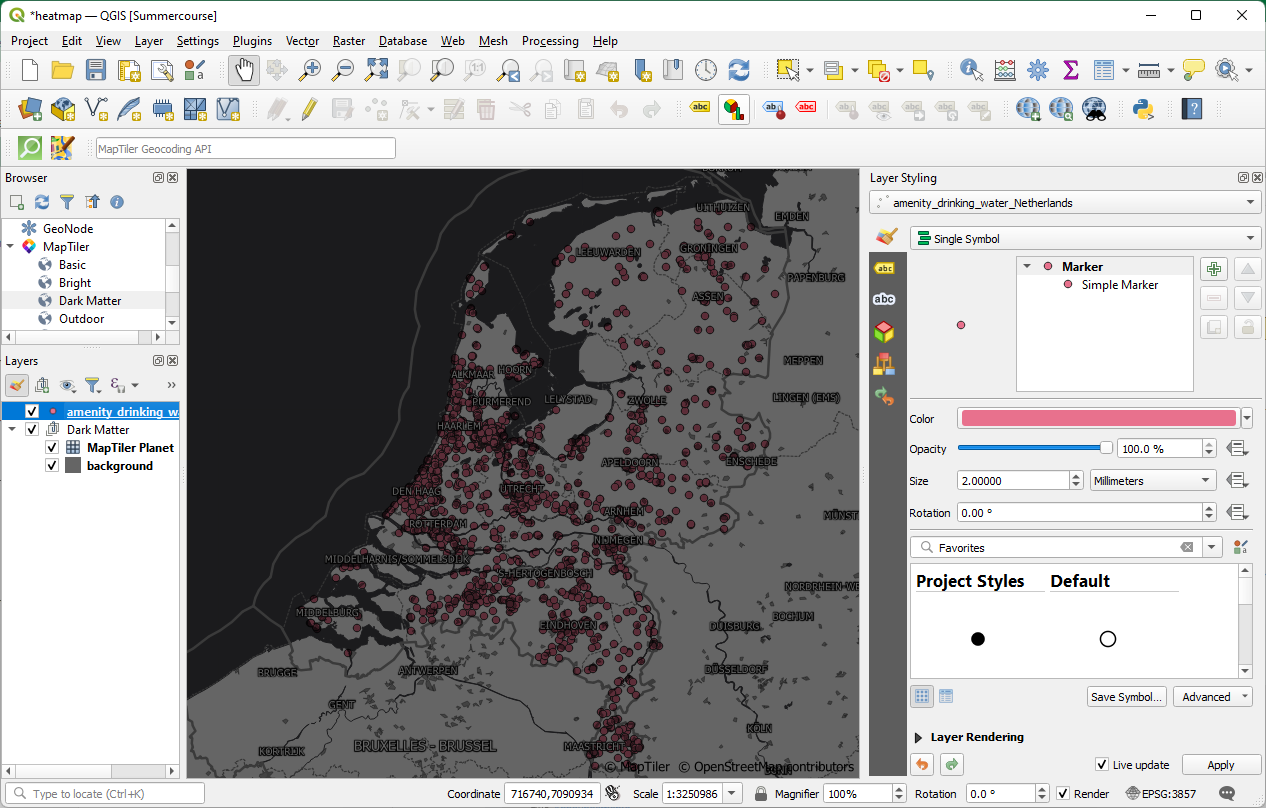Viewport: 1266px width, 808px height.
Task: Open the Labels tab in Layer Styling panel
Action: (x=884, y=268)
